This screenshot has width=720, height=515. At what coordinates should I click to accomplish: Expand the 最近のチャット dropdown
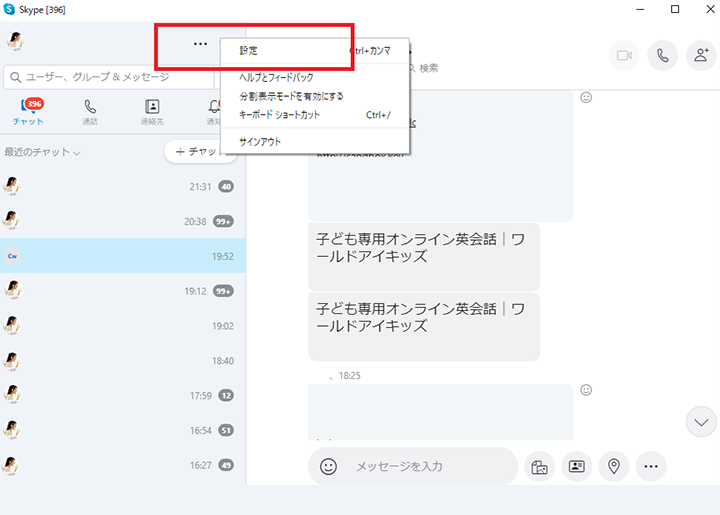tap(43, 152)
